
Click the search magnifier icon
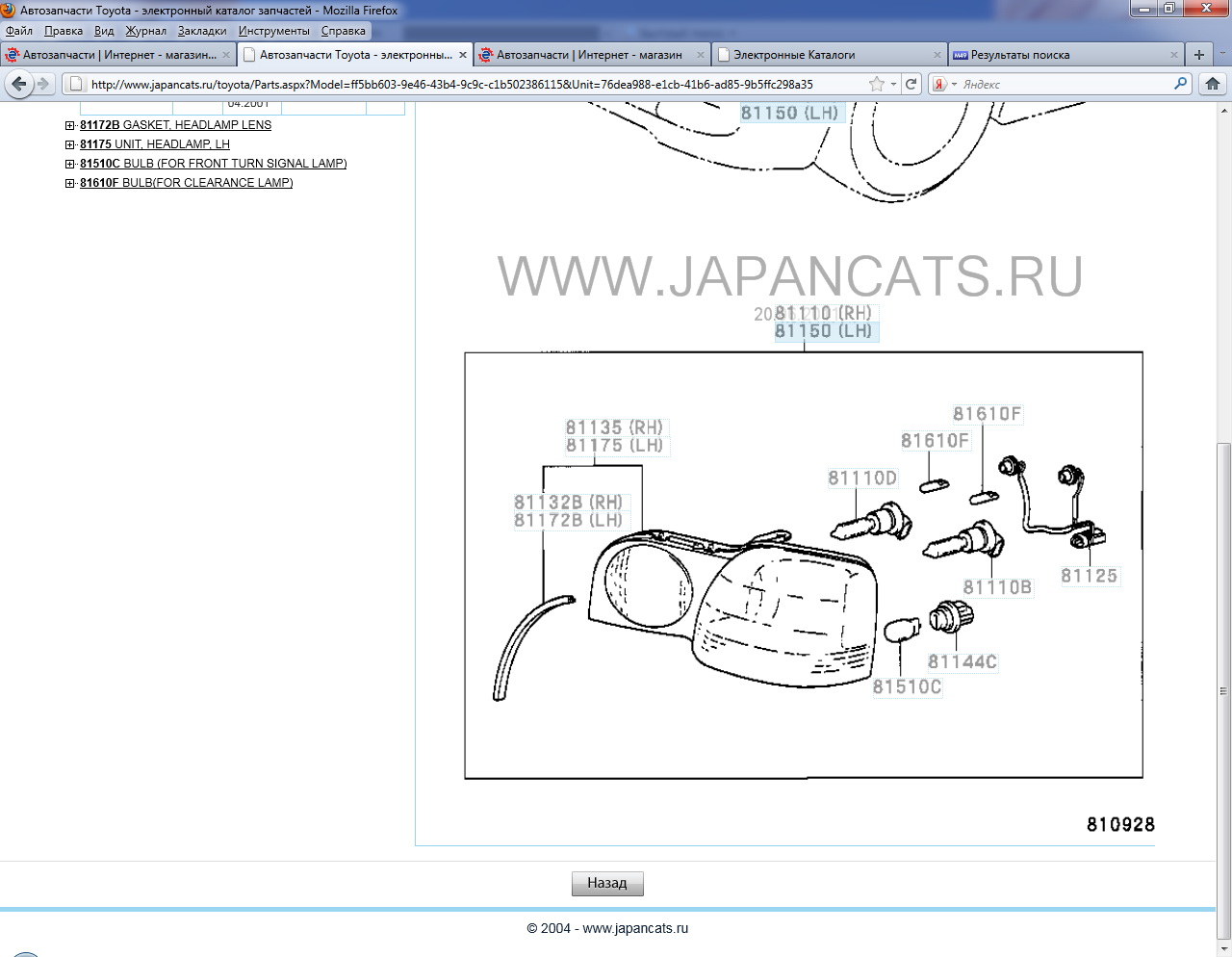1180,85
